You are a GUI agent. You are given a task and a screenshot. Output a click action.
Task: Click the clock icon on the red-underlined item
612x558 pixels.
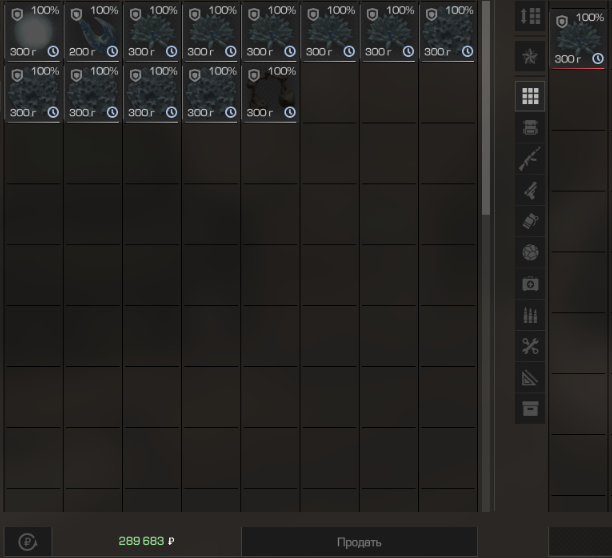tap(598, 59)
